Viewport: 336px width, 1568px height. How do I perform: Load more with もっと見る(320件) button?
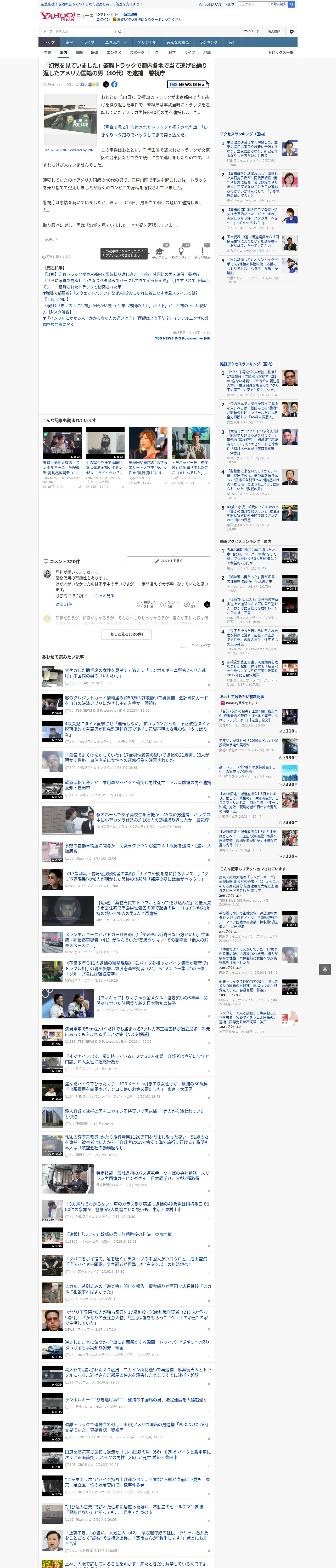(127, 634)
